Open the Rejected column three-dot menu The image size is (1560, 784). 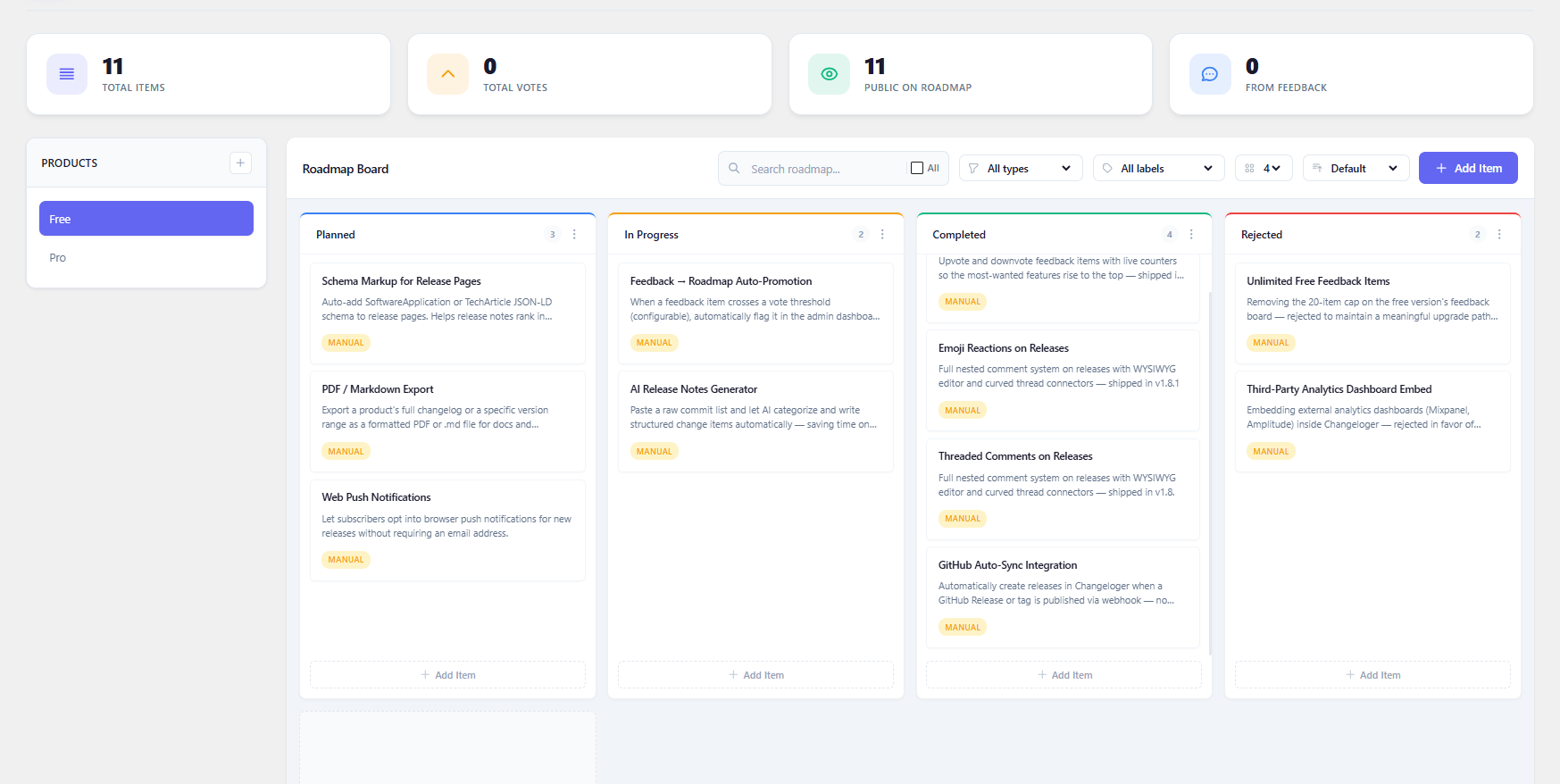[x=1499, y=235]
